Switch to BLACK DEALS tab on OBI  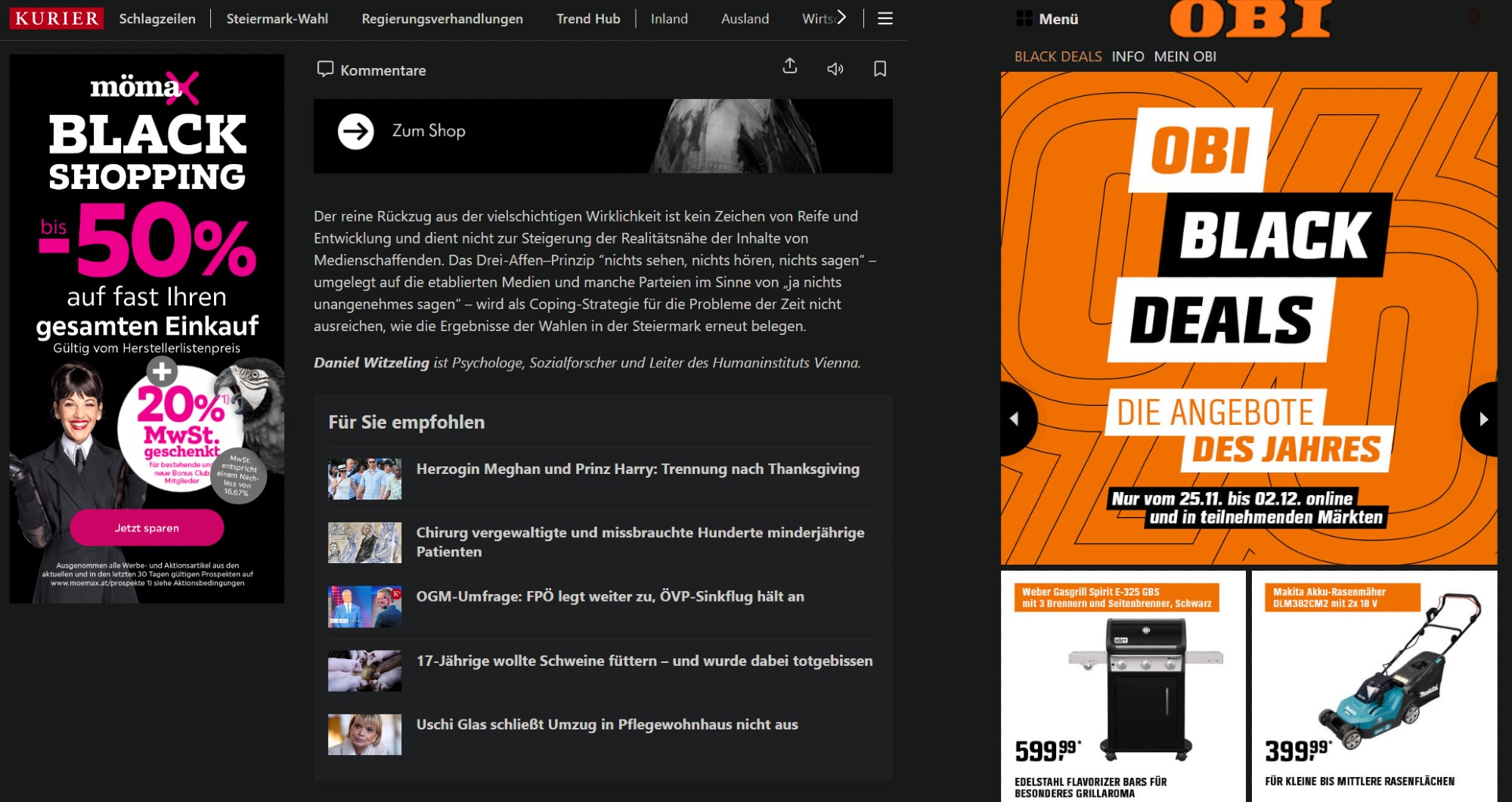1058,57
